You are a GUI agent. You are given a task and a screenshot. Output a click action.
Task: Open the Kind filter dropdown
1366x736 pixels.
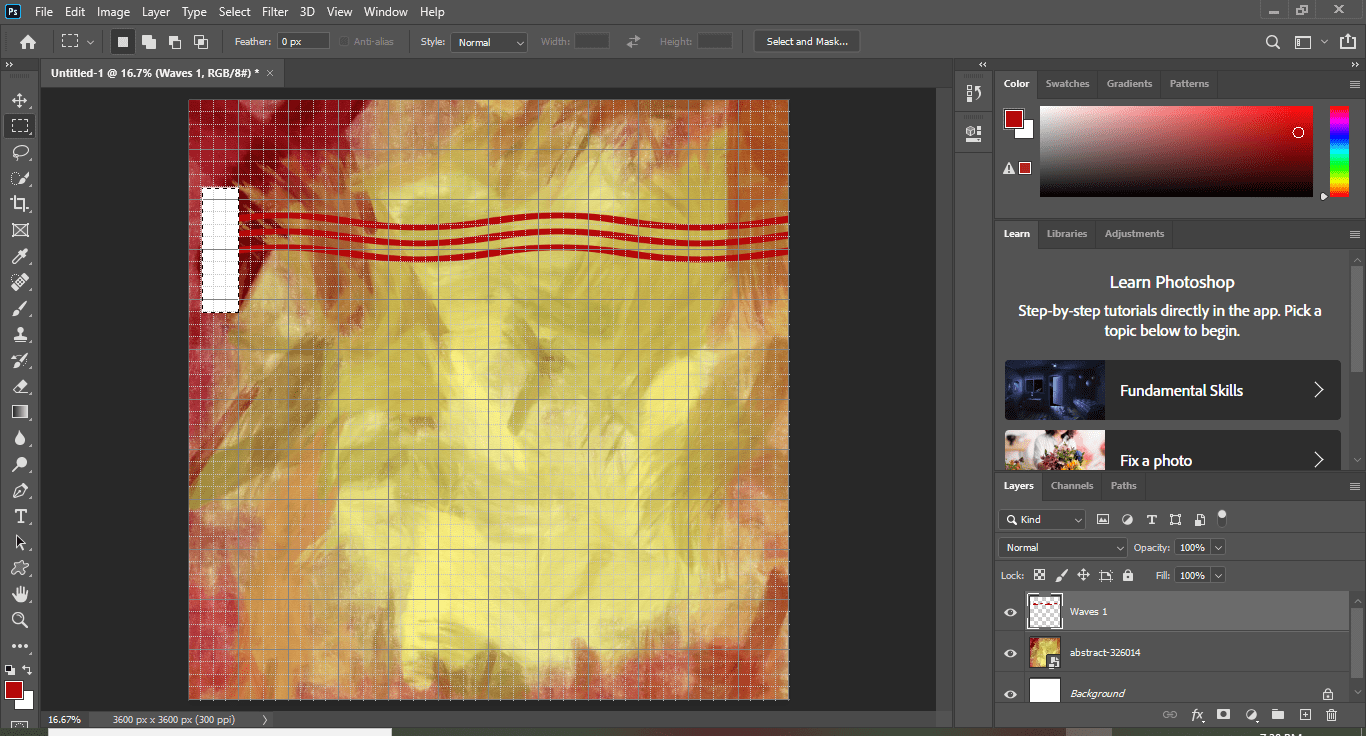[x=1042, y=519]
